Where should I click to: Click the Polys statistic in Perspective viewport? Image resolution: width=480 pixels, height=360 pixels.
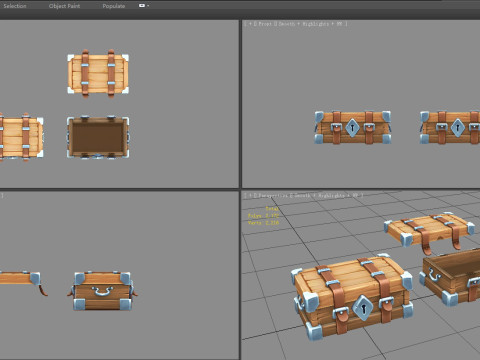coord(263,216)
